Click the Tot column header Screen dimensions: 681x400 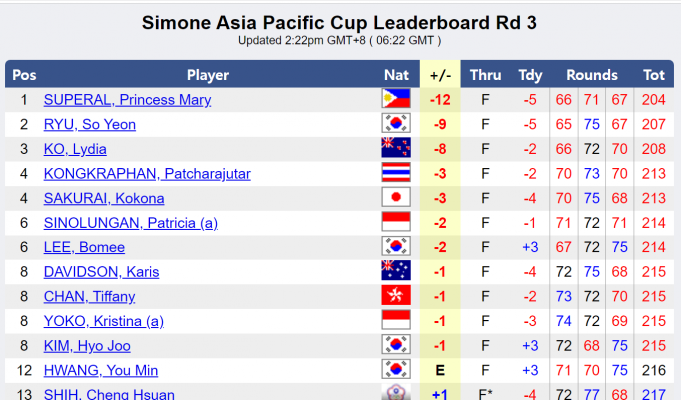pos(654,75)
